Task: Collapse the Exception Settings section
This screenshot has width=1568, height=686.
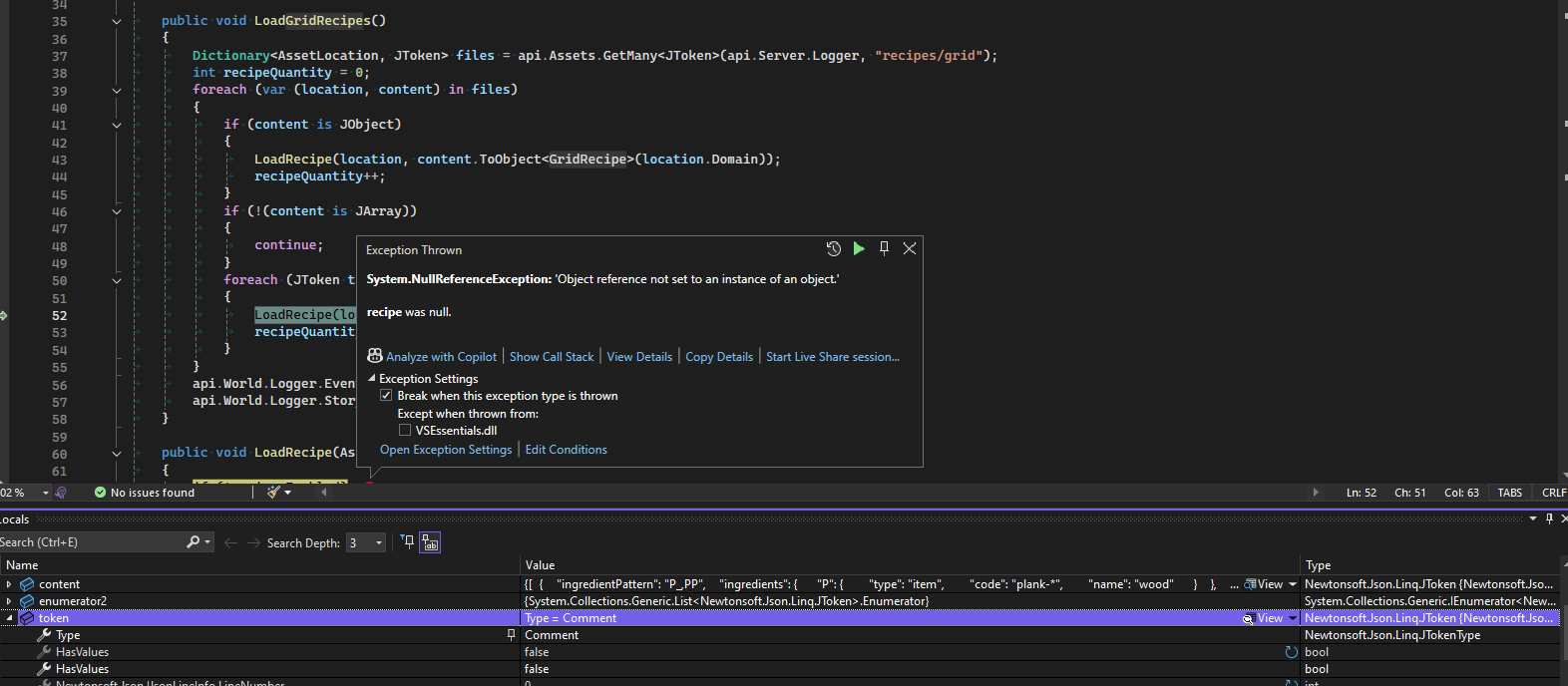Action: click(x=372, y=379)
